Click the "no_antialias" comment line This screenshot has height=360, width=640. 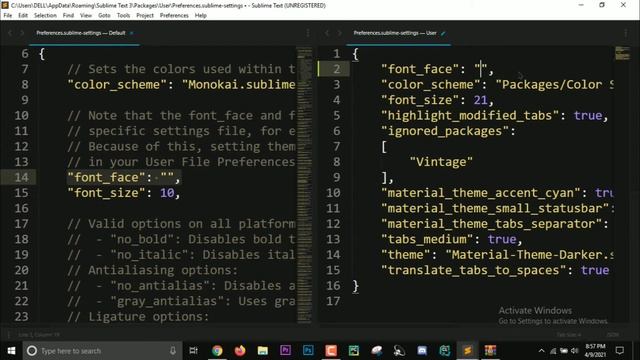181,286
